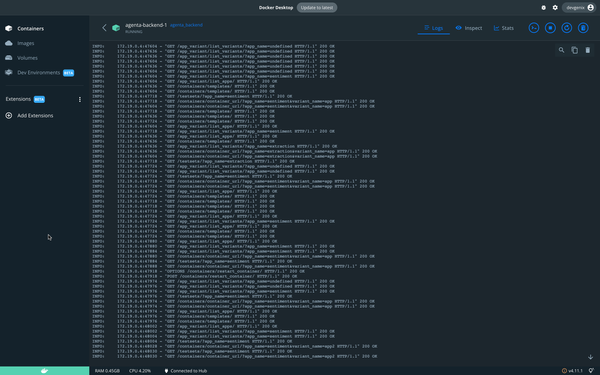Open the agenta_backend image link
Image resolution: width=600 pixels, height=375 pixels.
coord(186,25)
